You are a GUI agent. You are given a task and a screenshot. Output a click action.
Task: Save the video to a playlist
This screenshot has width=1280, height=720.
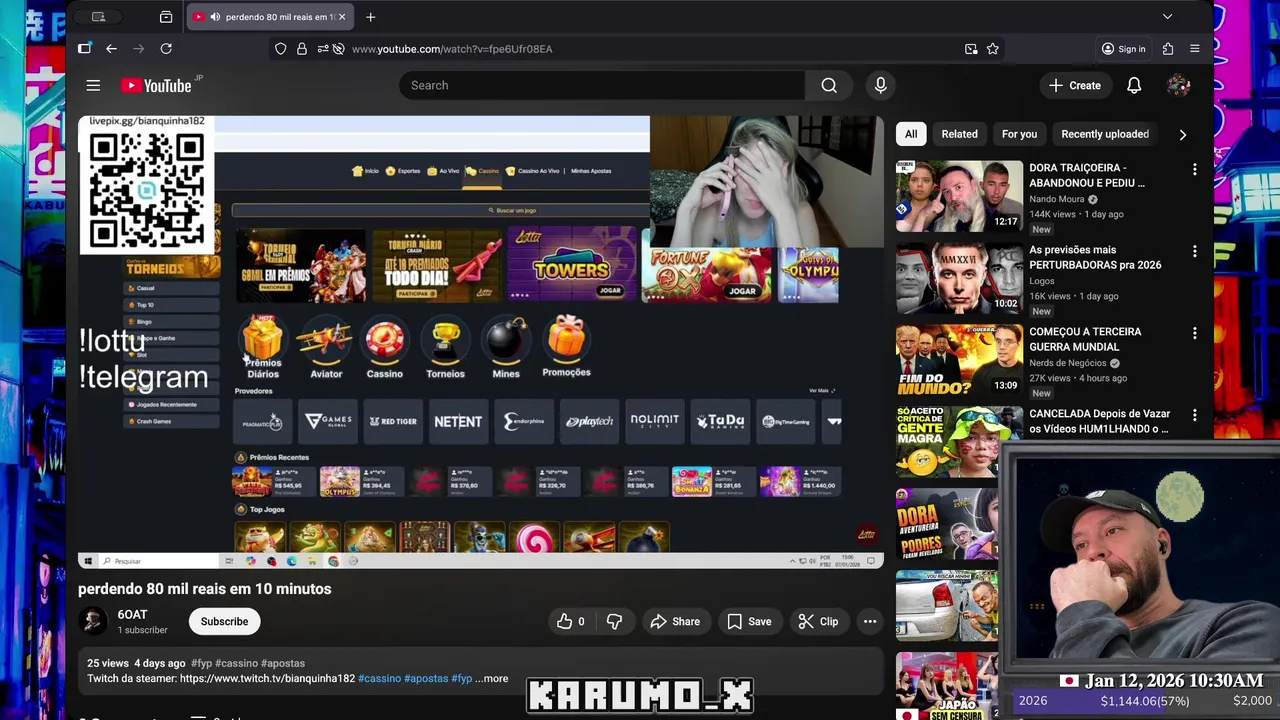coord(749,622)
